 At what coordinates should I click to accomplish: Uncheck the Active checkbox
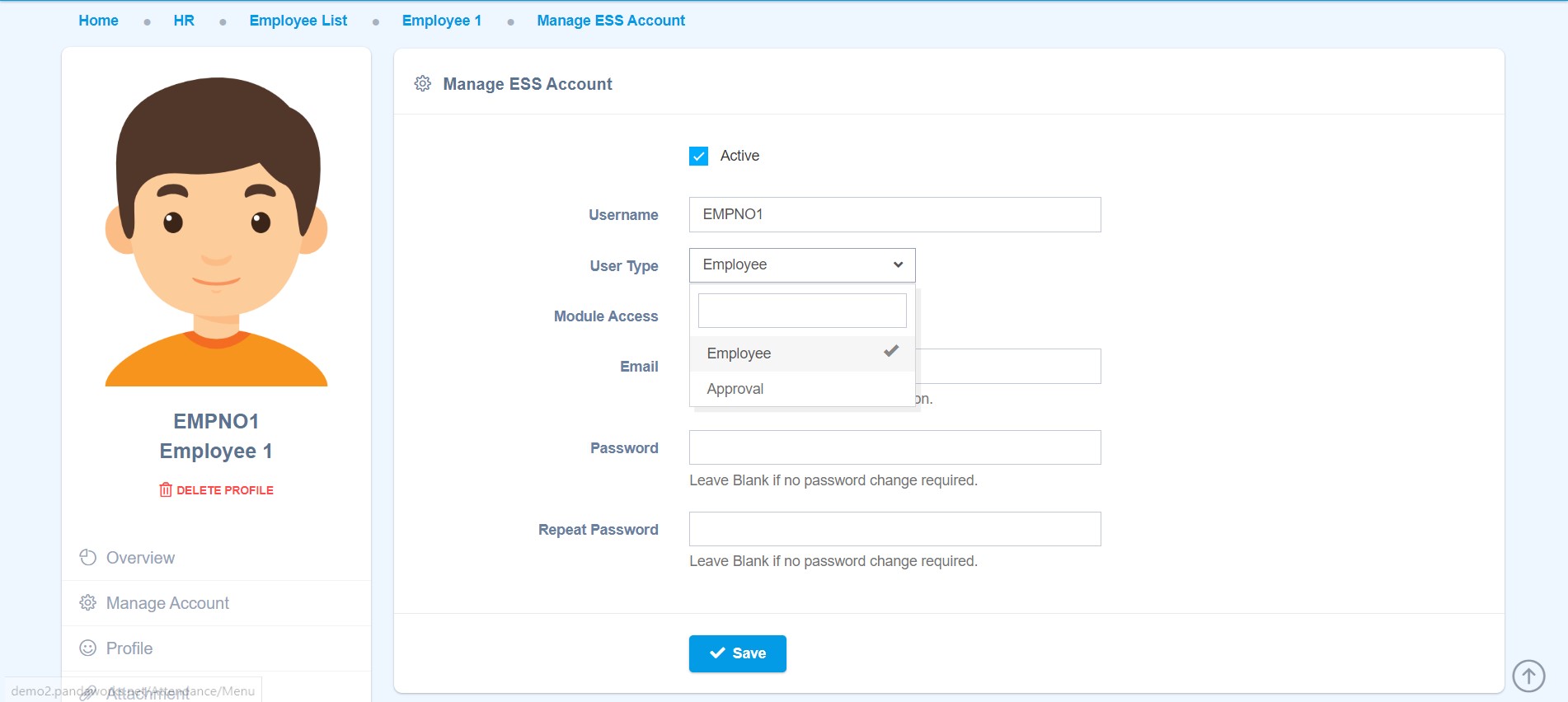coord(698,157)
